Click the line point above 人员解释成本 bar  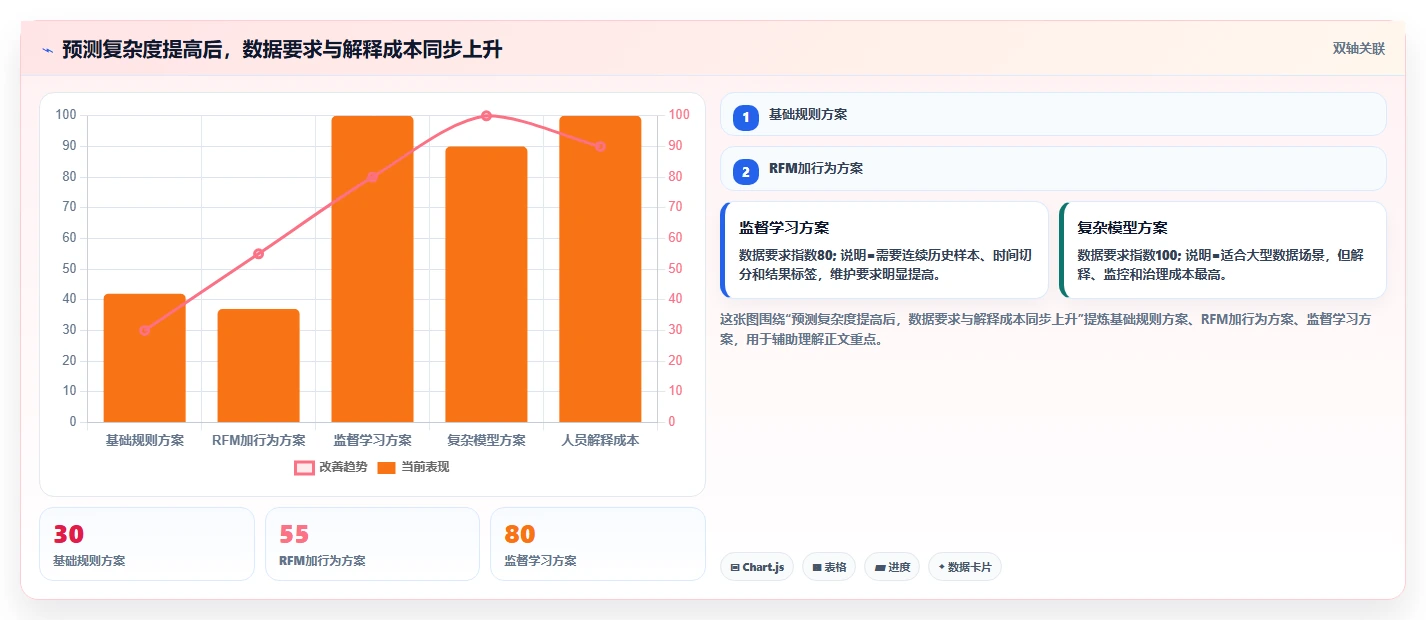(600, 146)
